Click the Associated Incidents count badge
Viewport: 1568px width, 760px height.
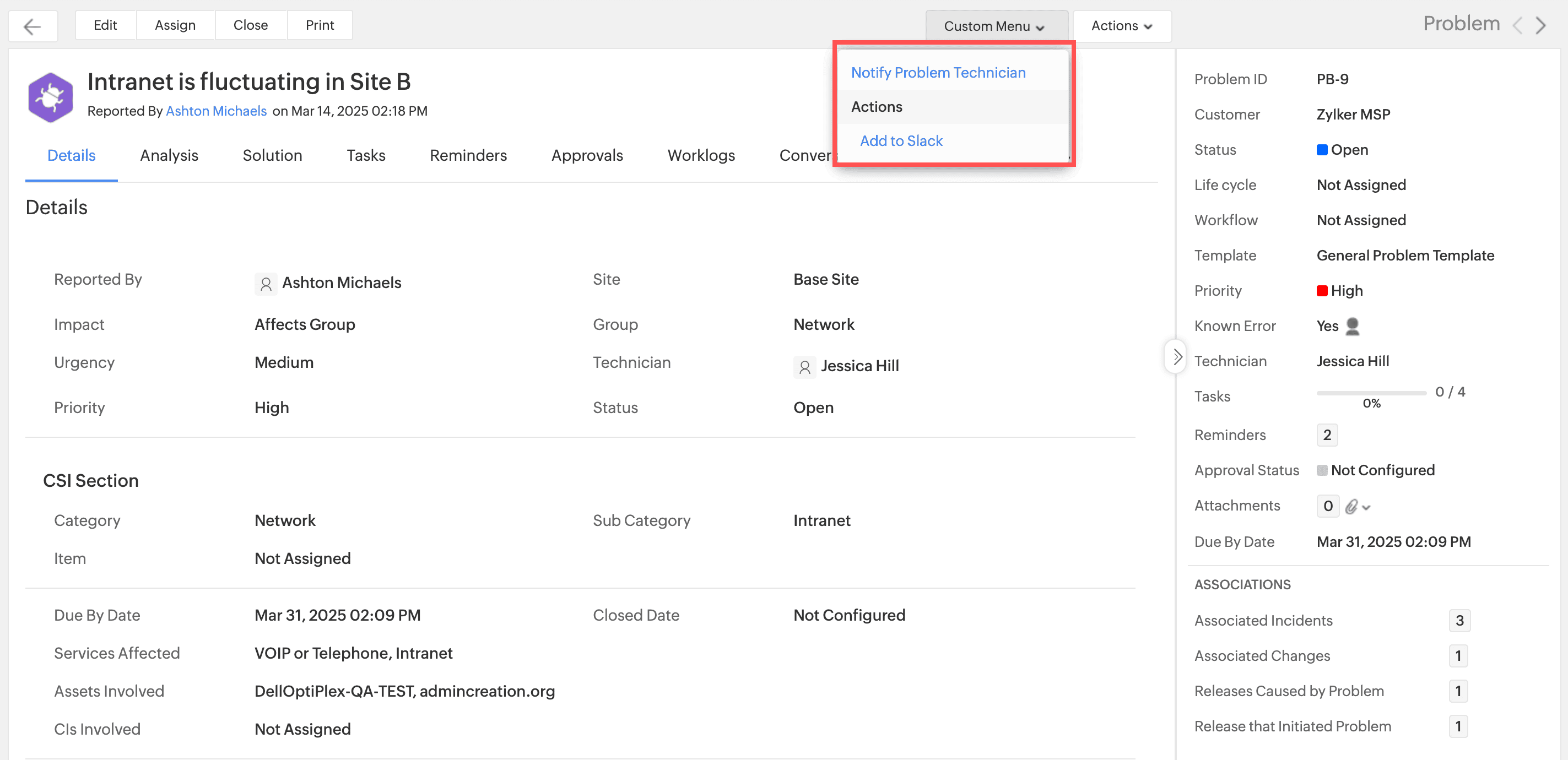[1458, 621]
